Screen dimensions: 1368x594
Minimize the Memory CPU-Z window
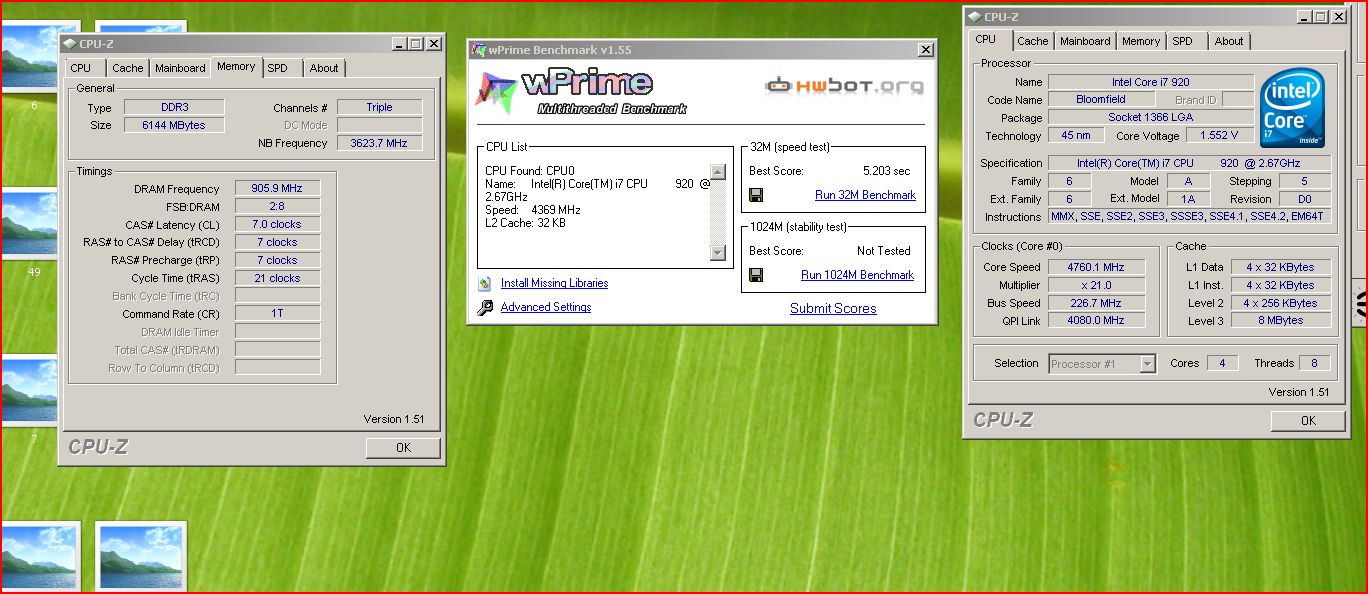tap(399, 44)
